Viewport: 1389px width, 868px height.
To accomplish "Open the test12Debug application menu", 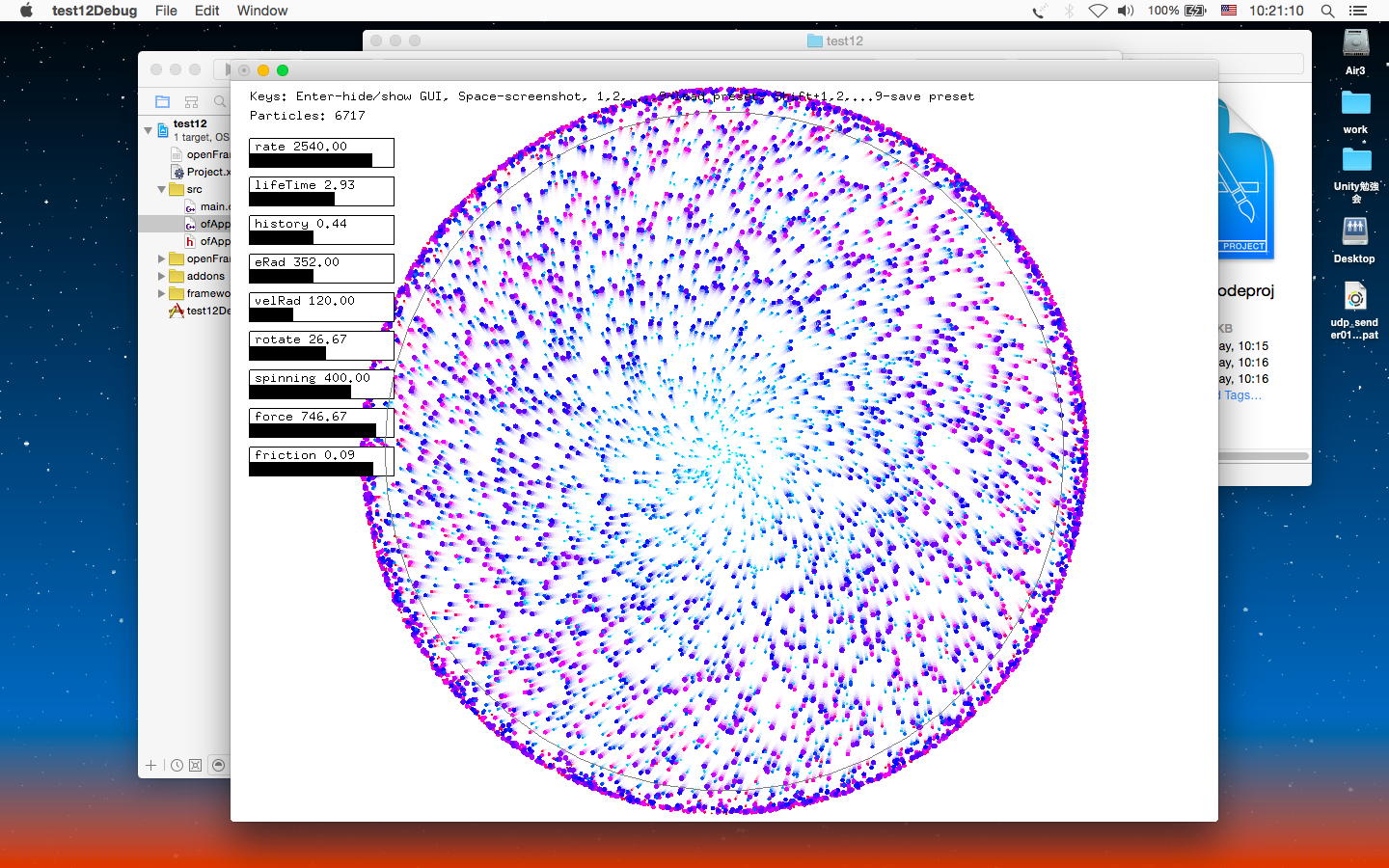I will (95, 11).
